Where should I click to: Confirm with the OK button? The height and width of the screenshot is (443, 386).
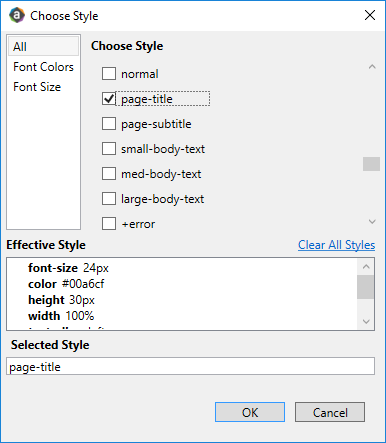click(x=250, y=412)
